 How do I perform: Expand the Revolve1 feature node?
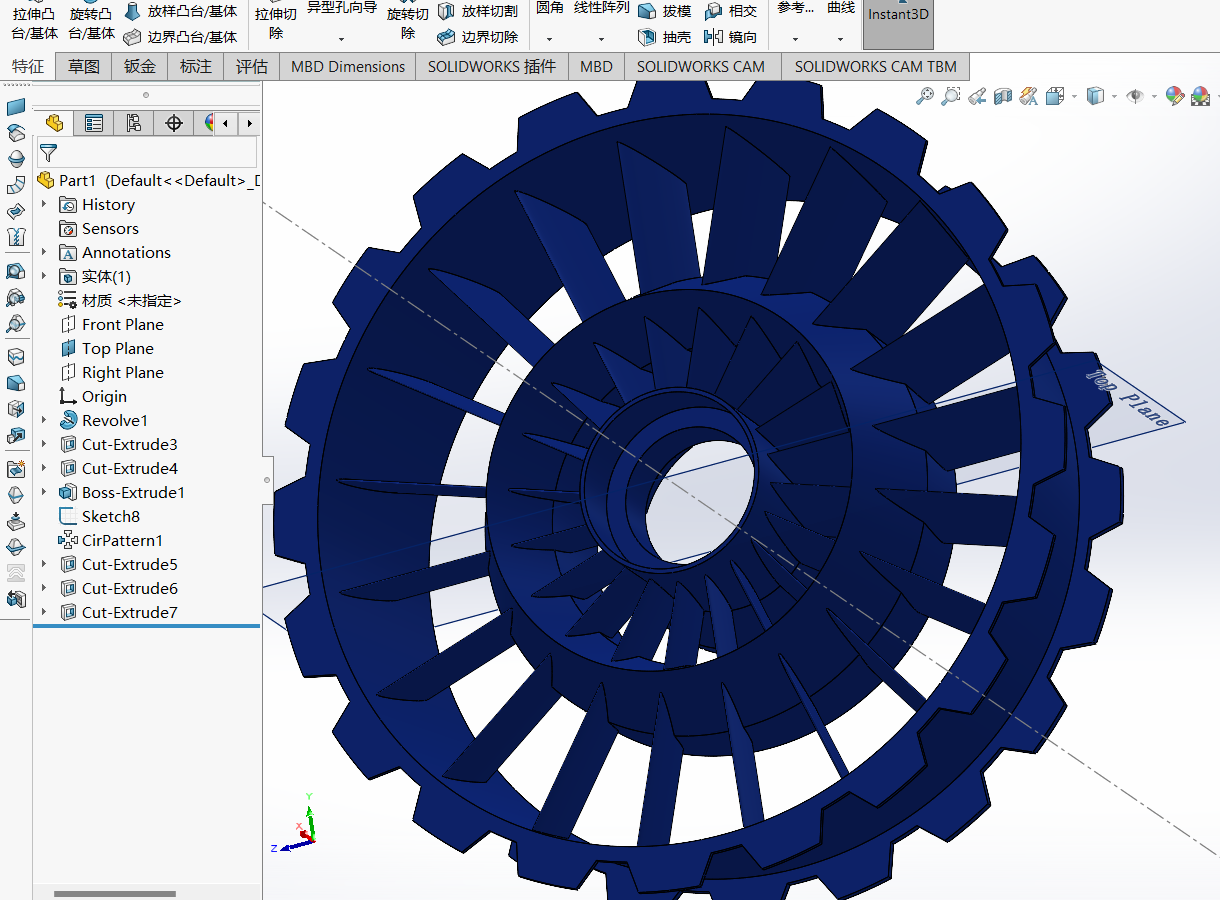point(44,420)
